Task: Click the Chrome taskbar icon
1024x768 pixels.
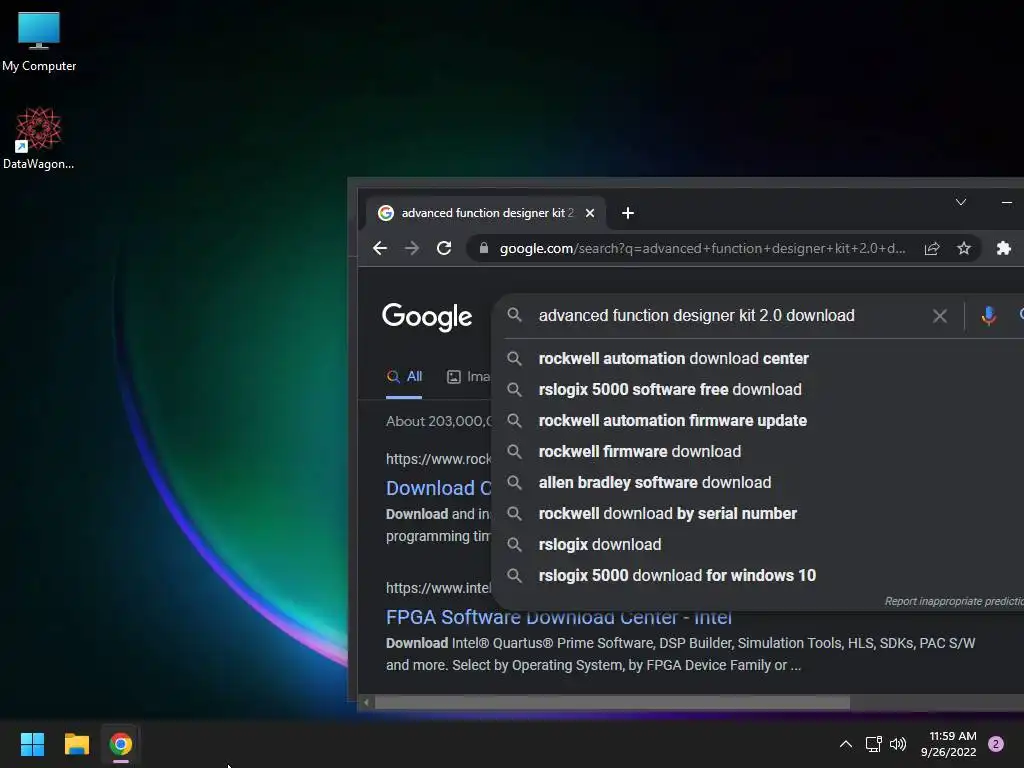Action: tap(121, 744)
